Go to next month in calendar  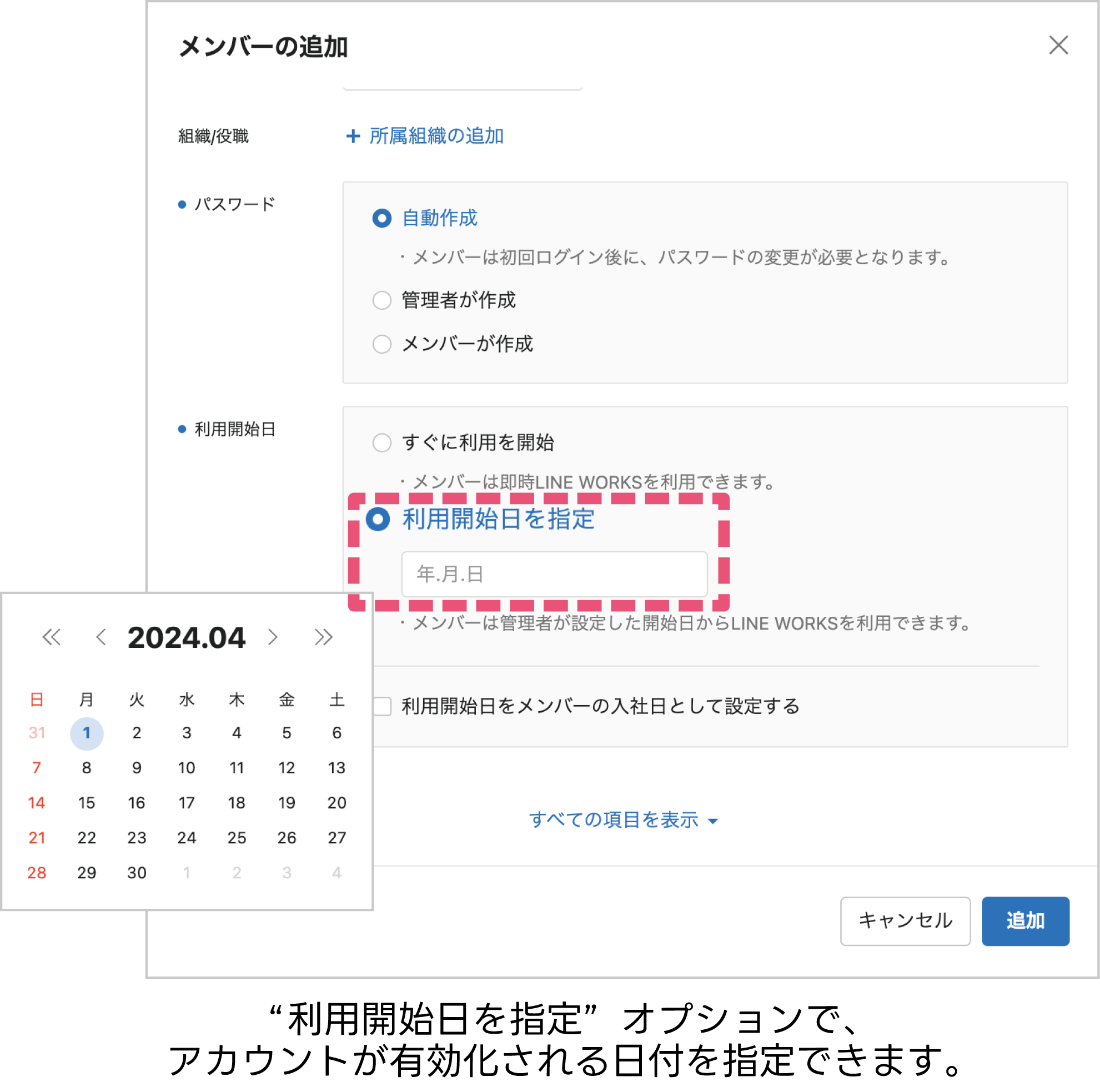tap(273, 637)
